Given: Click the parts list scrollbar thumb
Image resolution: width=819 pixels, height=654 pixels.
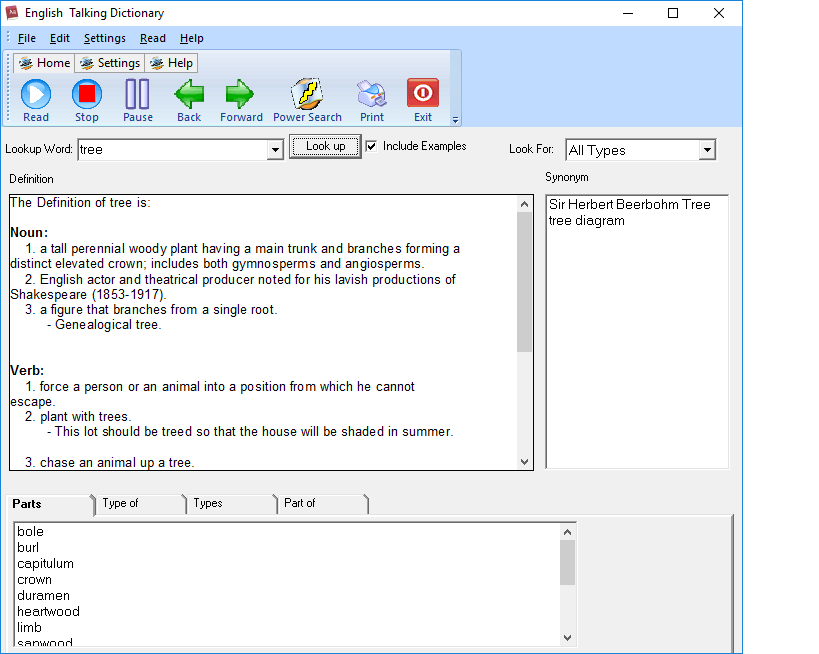Looking at the screenshot, I should click(x=567, y=563).
